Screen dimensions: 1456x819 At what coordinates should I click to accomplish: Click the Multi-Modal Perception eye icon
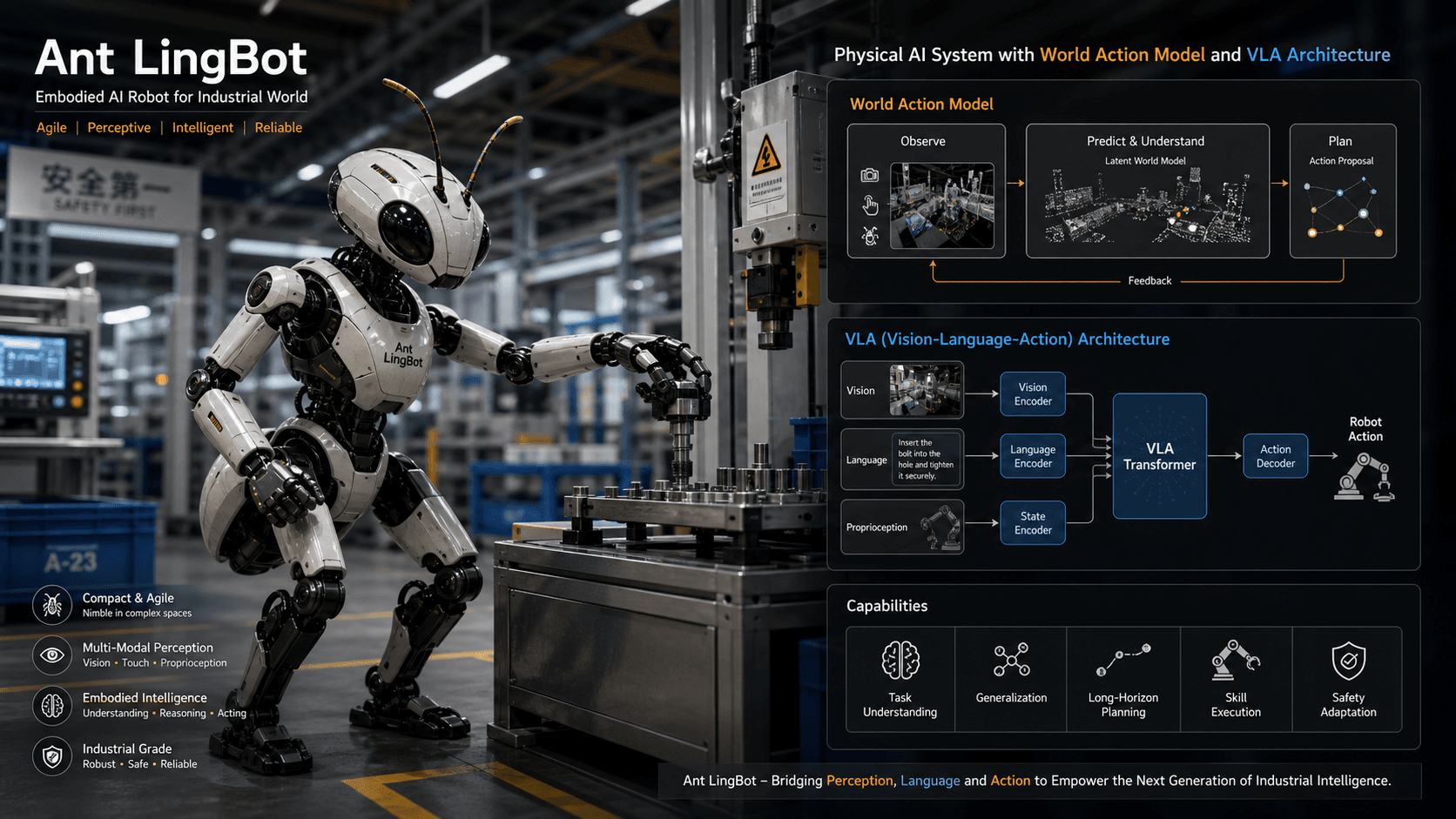point(52,655)
